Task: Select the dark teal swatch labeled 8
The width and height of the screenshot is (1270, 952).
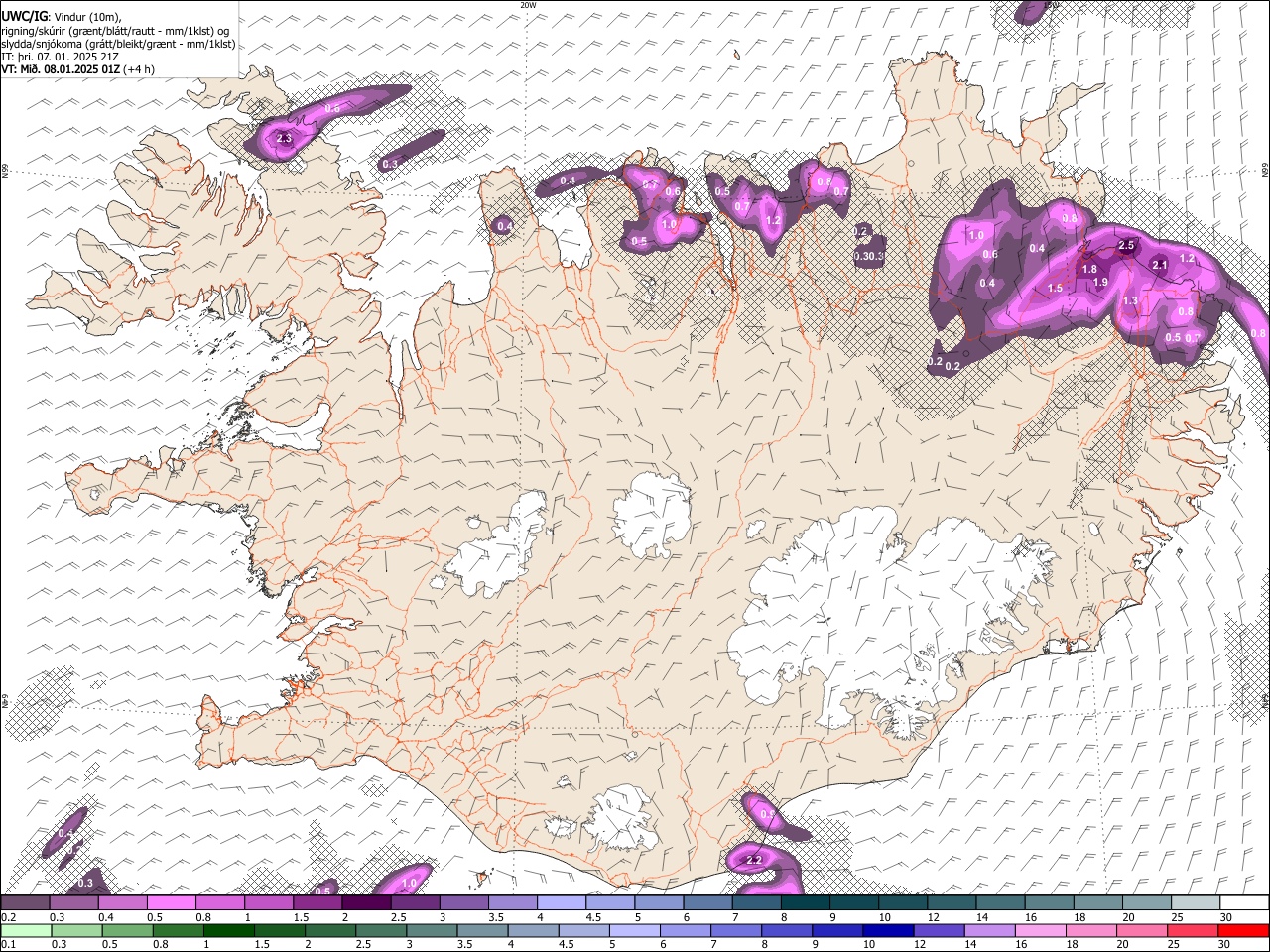Action: click(x=805, y=903)
